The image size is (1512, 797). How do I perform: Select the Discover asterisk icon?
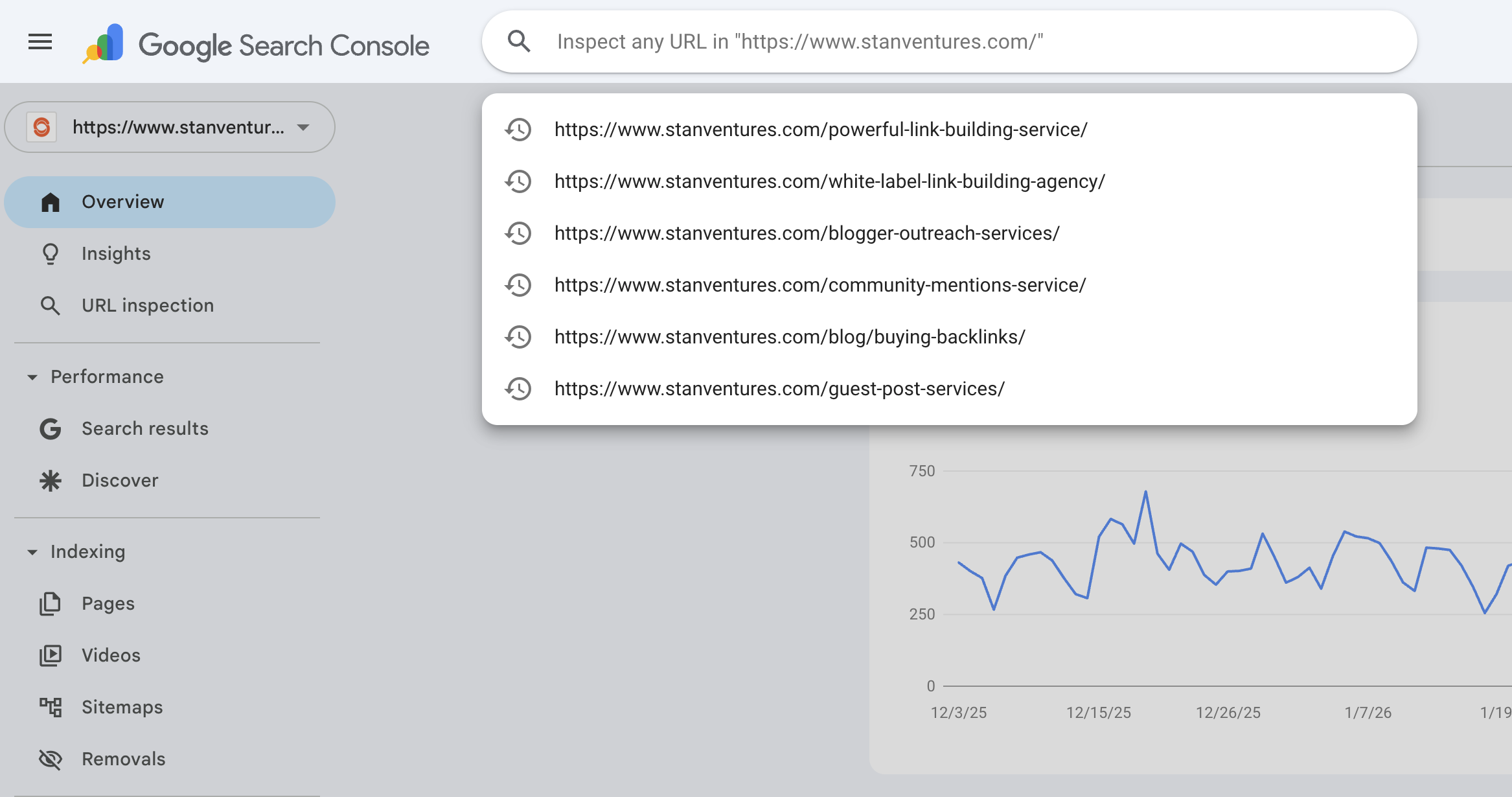click(51, 480)
